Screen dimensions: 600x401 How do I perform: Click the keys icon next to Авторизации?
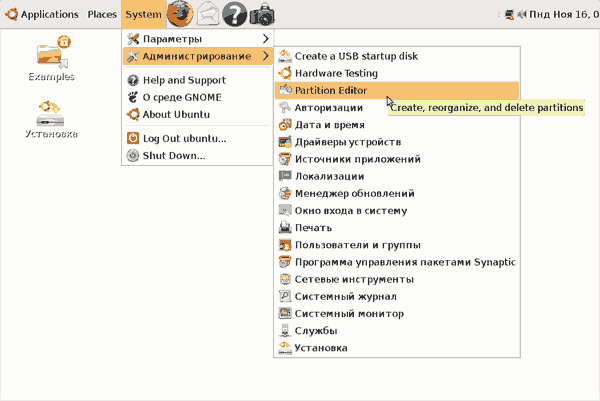click(x=285, y=108)
